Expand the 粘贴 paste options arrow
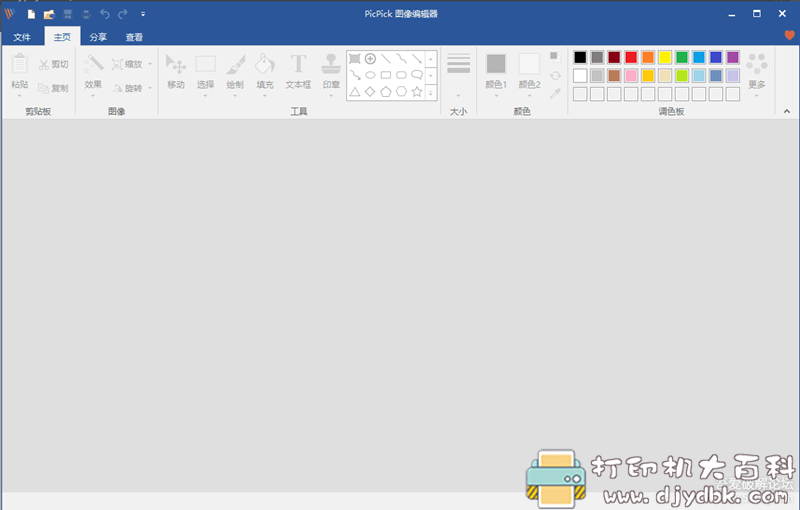This screenshot has width=800, height=510. pos(19,95)
